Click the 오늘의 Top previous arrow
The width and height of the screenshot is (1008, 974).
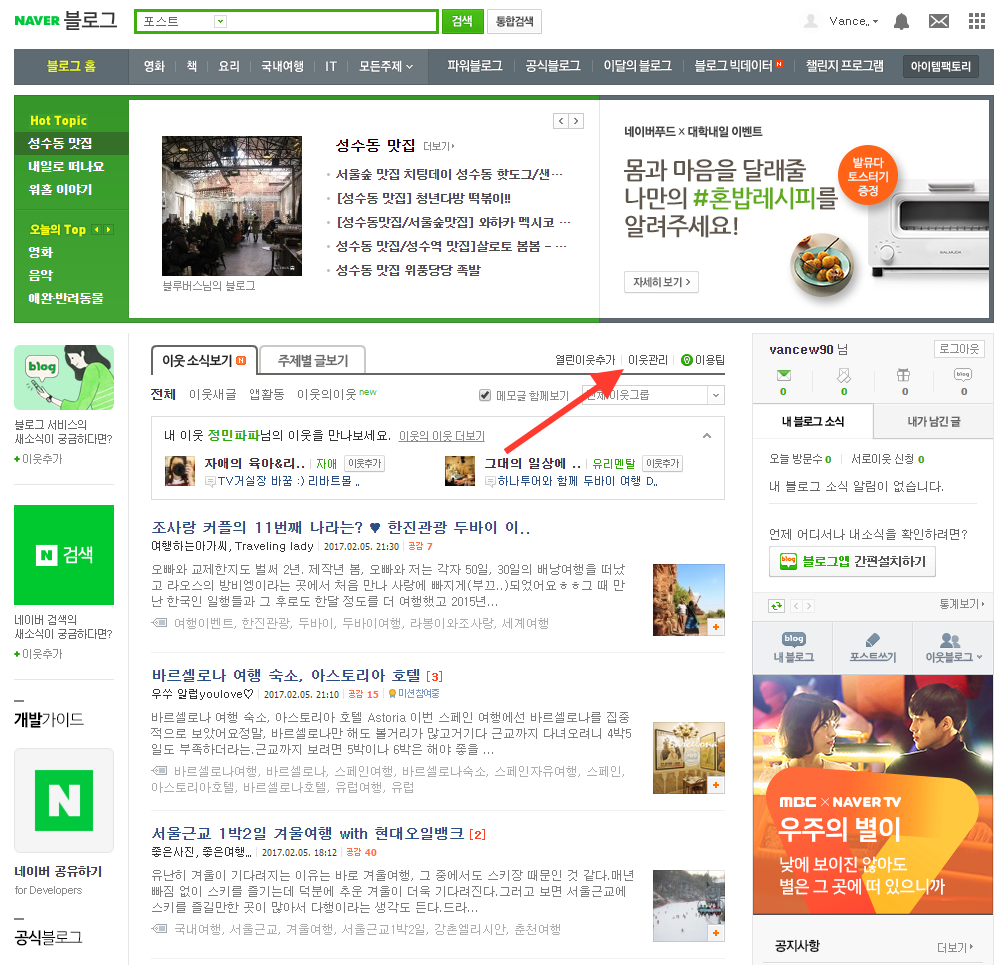point(96,230)
